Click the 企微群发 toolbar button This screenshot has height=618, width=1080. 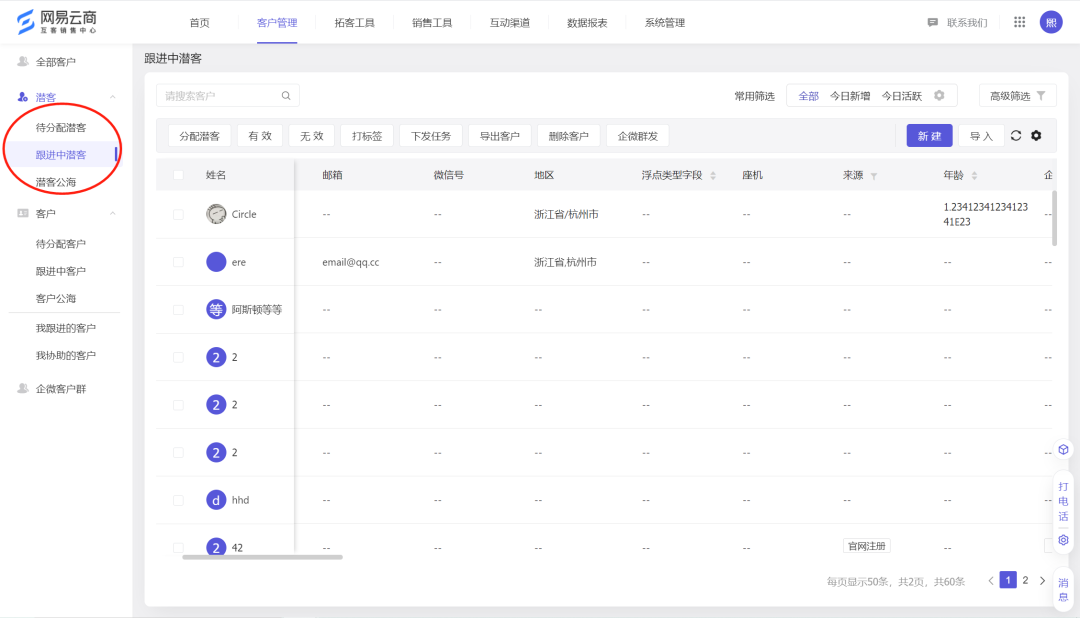pyautogui.click(x=636, y=135)
